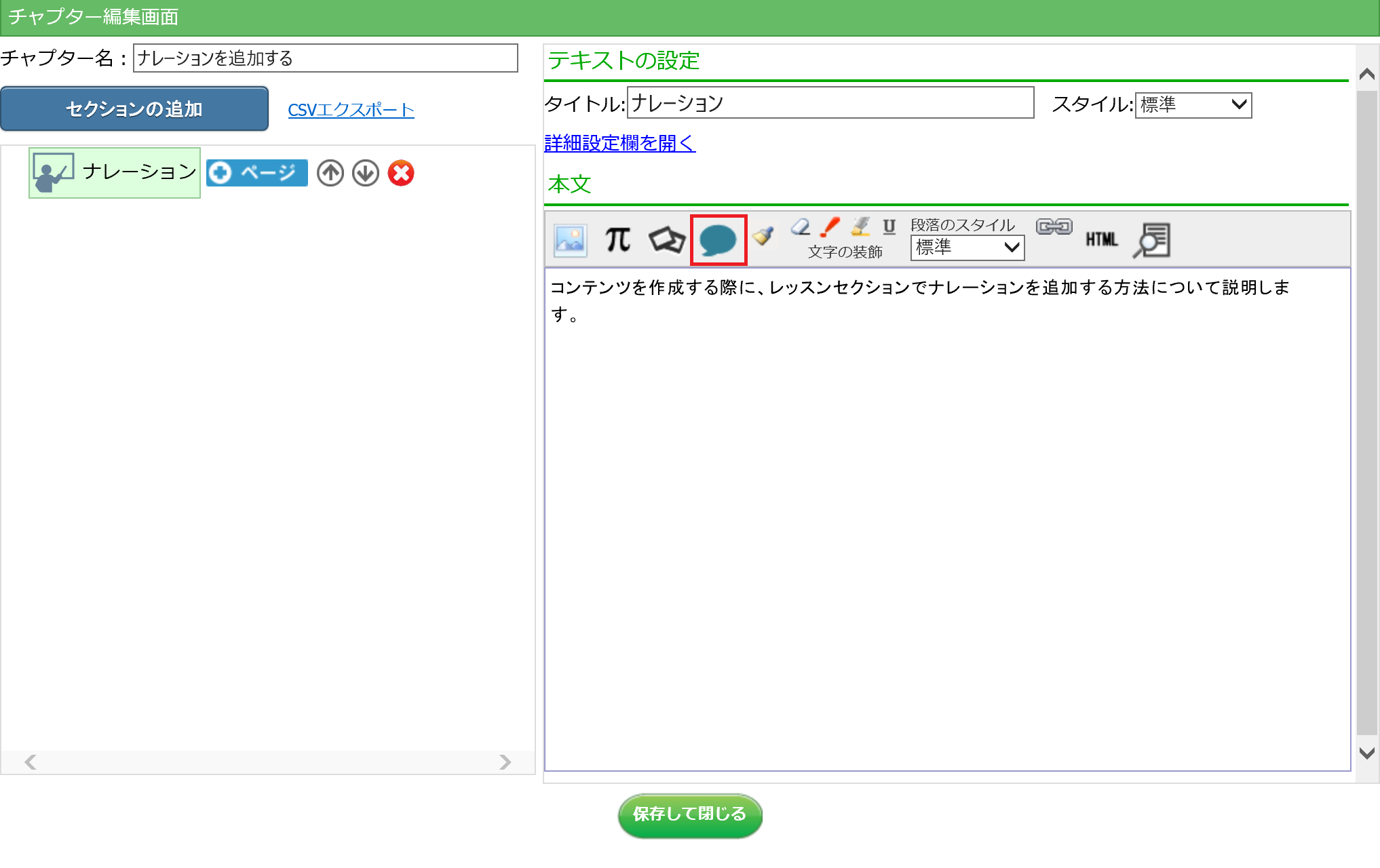Viewport: 1380px width, 868px height.
Task: Click the CSVエクスポート link
Action: coord(351,110)
